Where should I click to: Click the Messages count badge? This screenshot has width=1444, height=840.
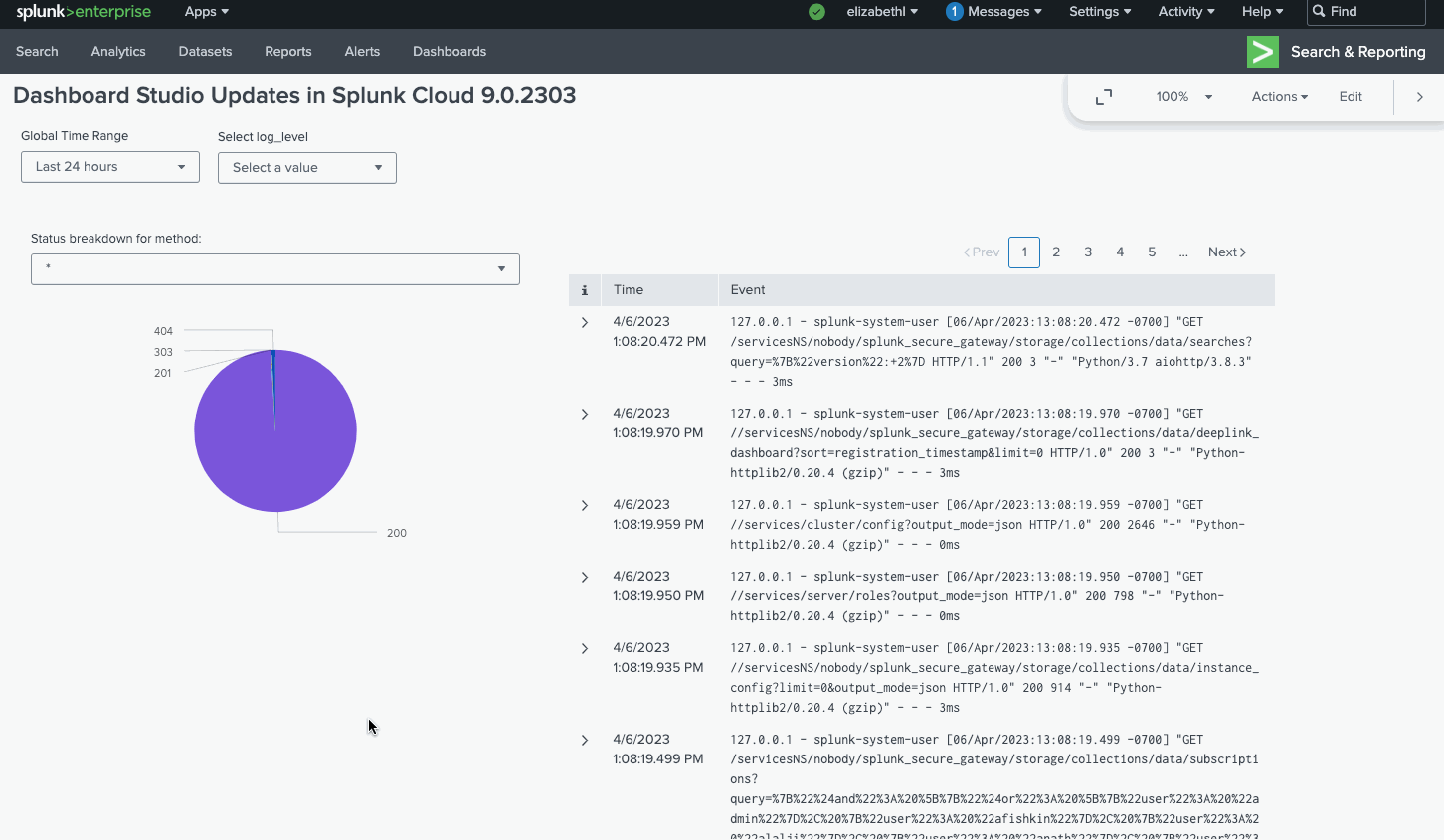tap(954, 12)
